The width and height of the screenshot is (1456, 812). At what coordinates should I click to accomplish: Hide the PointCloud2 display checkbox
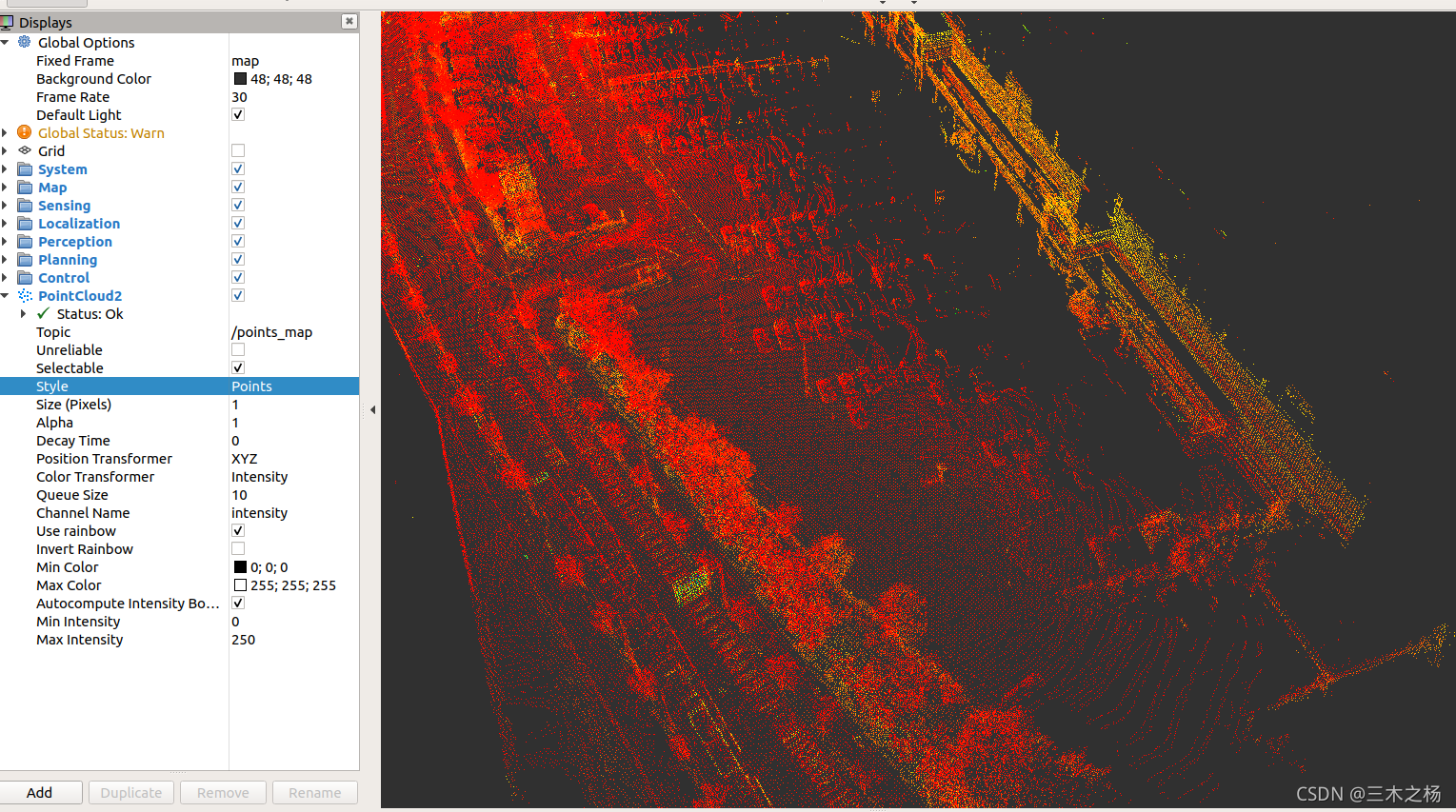(238, 295)
